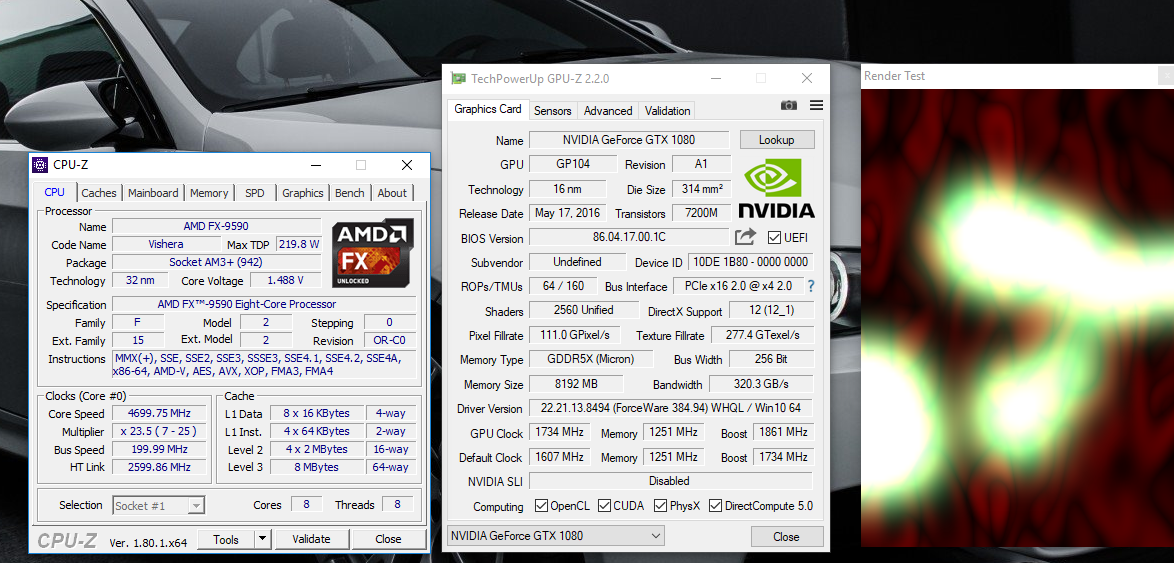Expand the Tools dropdown arrow in CPU-Z
Image resolution: width=1174 pixels, height=563 pixels.
(262, 539)
